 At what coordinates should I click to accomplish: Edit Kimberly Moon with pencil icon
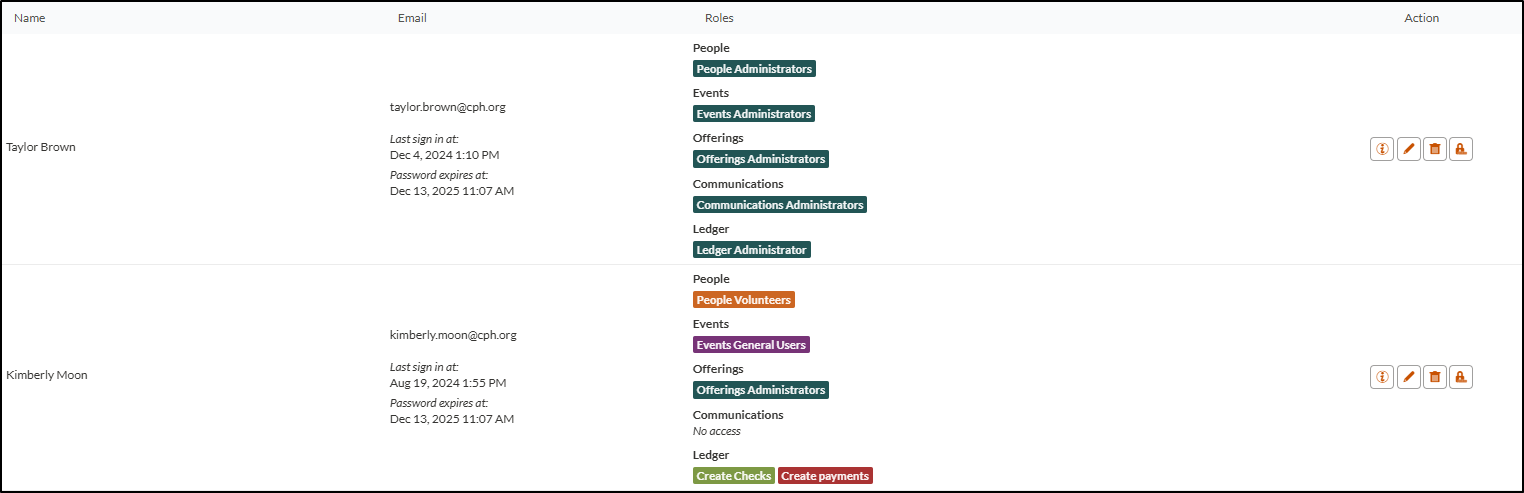click(1409, 377)
